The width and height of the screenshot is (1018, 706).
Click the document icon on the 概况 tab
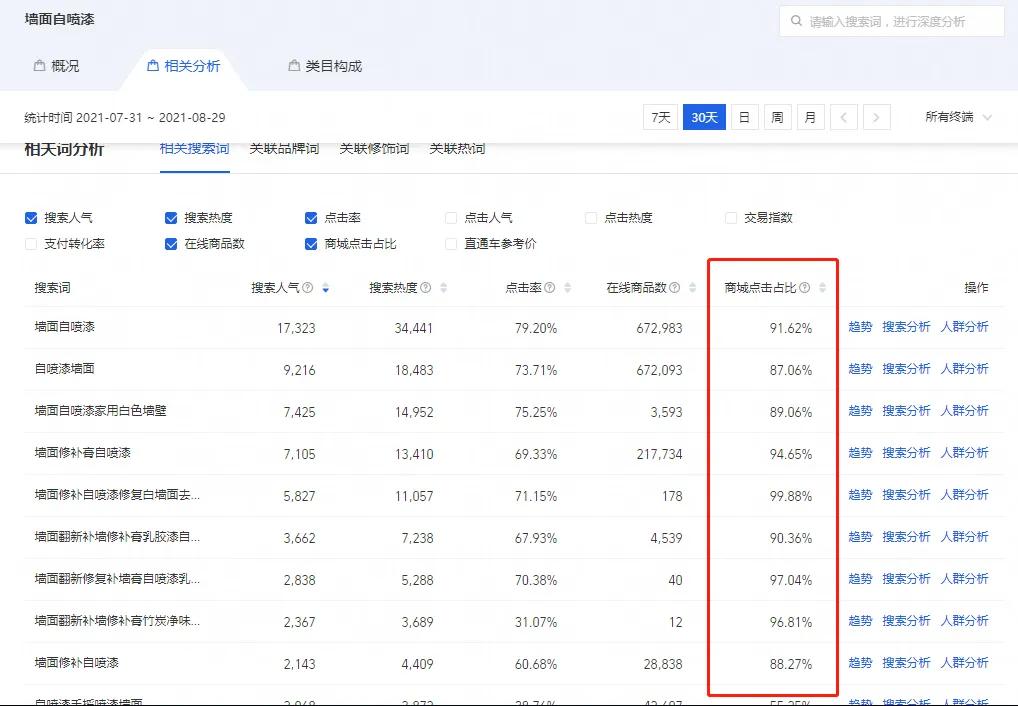click(42, 66)
